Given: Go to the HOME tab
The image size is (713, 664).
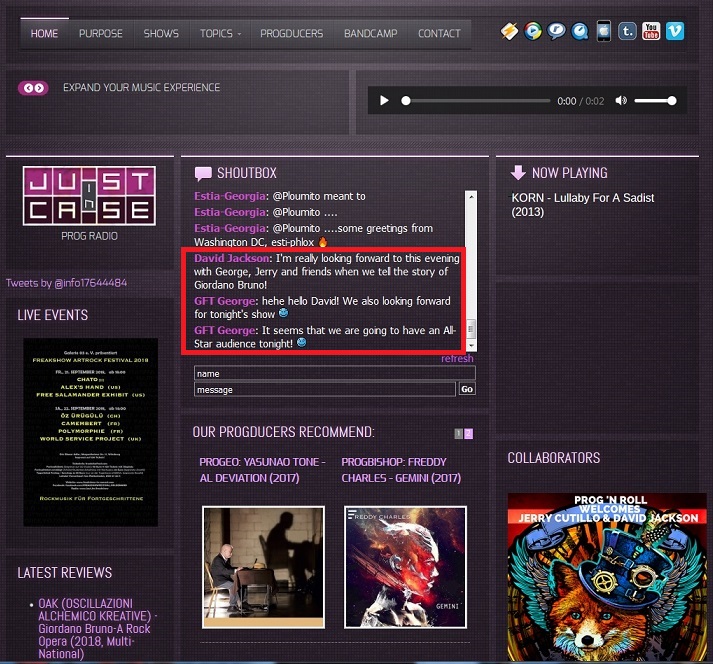Looking at the screenshot, I should [45, 34].
